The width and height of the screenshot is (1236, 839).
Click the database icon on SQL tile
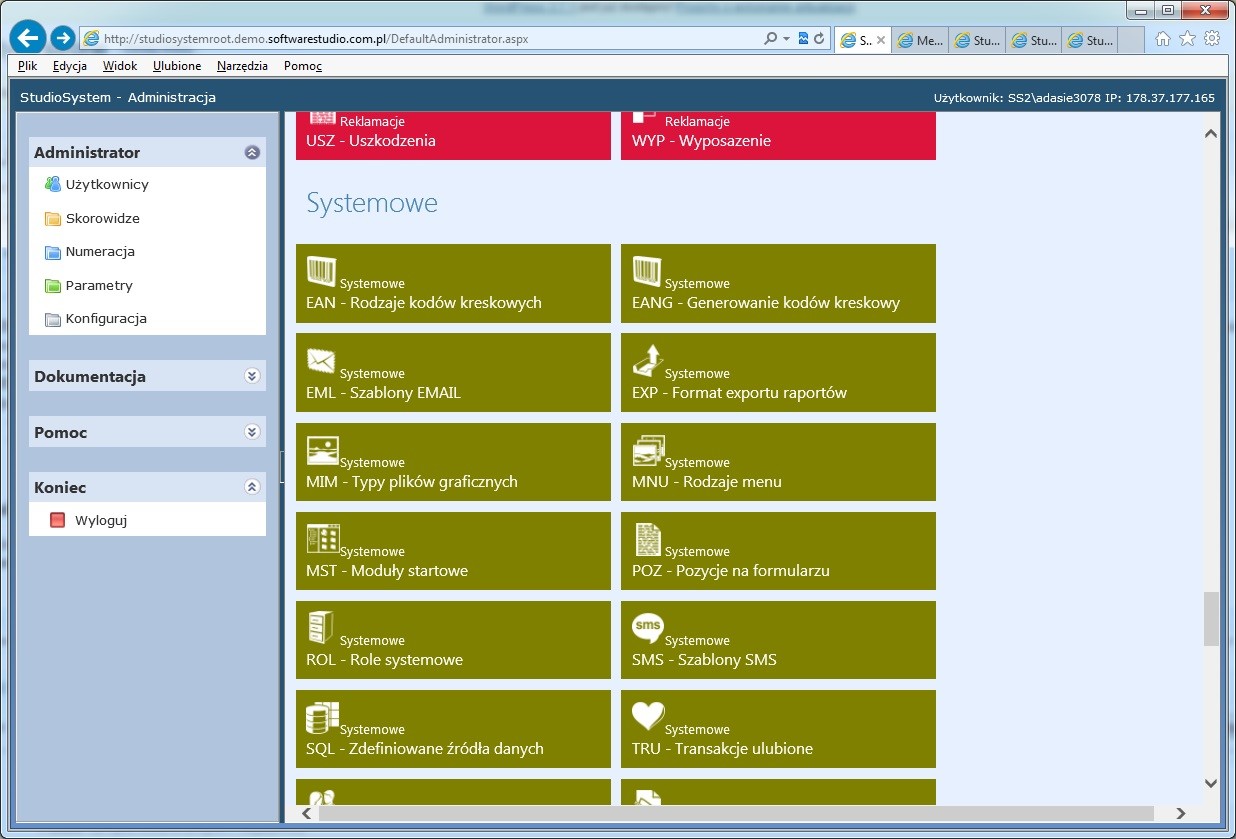click(x=322, y=717)
